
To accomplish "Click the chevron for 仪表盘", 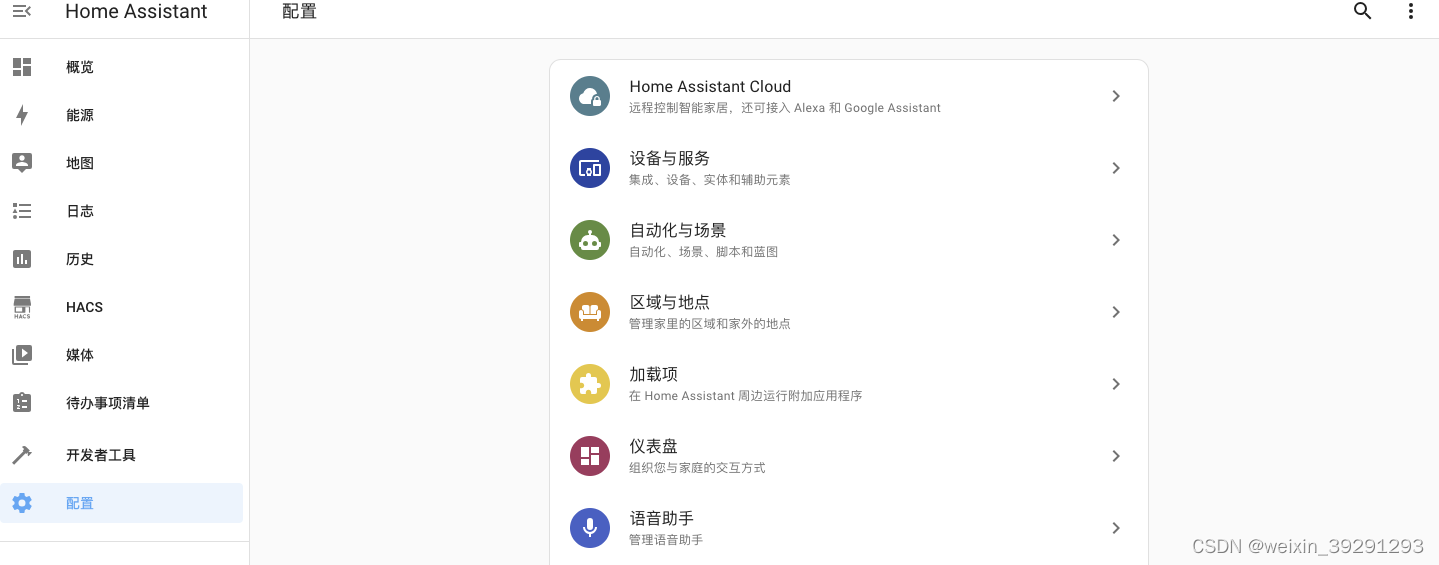I will pos(1116,456).
